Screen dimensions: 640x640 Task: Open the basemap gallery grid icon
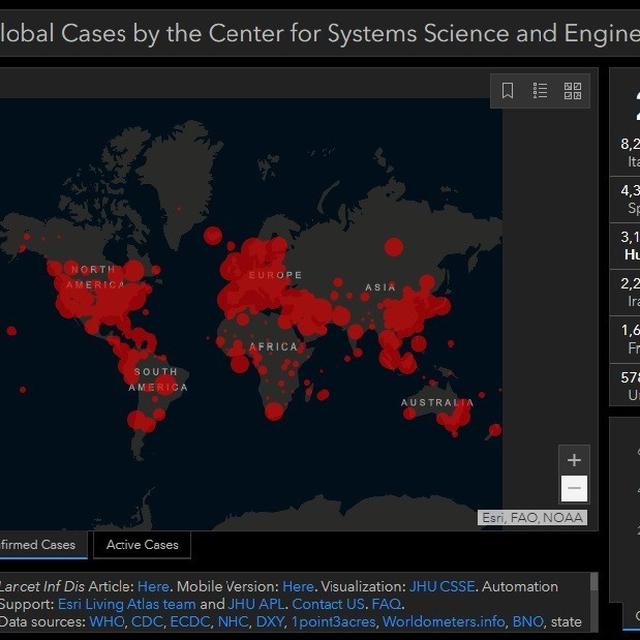[x=572, y=91]
